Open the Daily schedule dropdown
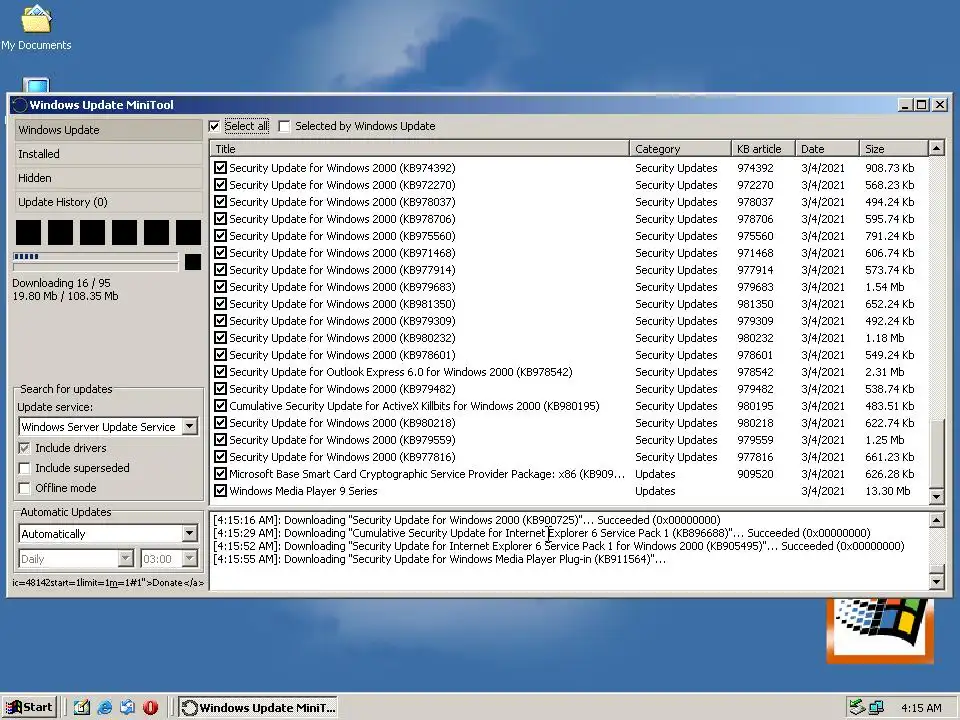The height and width of the screenshot is (720, 960). click(126, 558)
